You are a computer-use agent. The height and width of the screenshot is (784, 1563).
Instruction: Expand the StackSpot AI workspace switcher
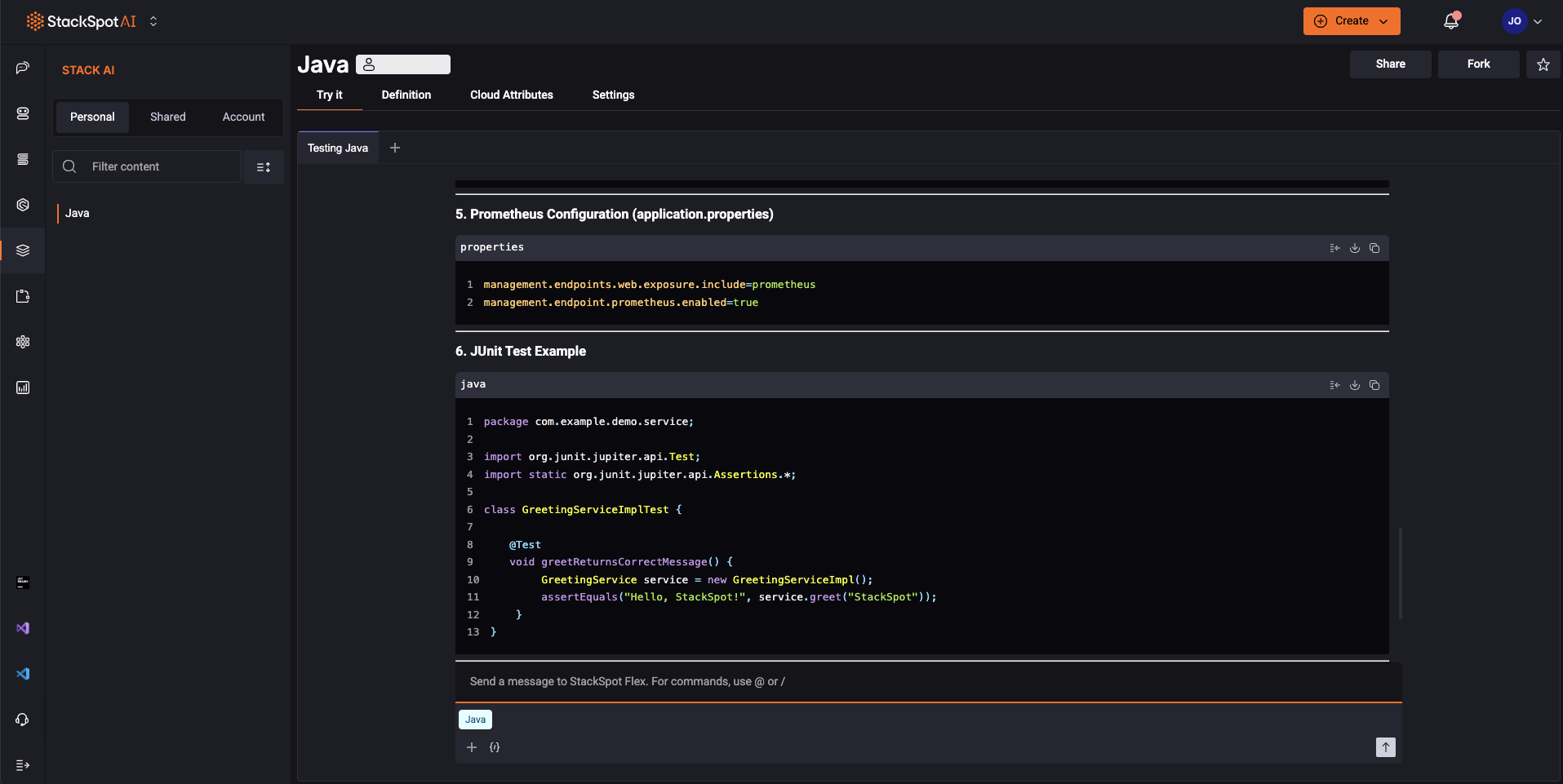tap(153, 22)
